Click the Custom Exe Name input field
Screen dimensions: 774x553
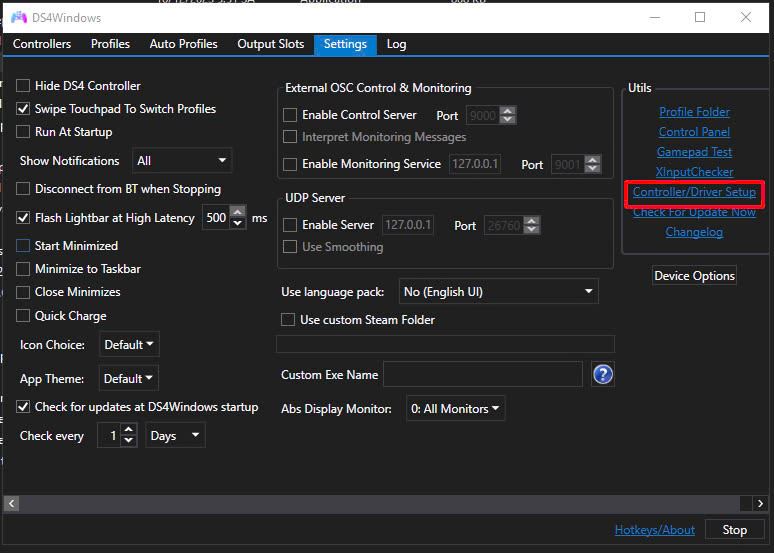click(483, 374)
